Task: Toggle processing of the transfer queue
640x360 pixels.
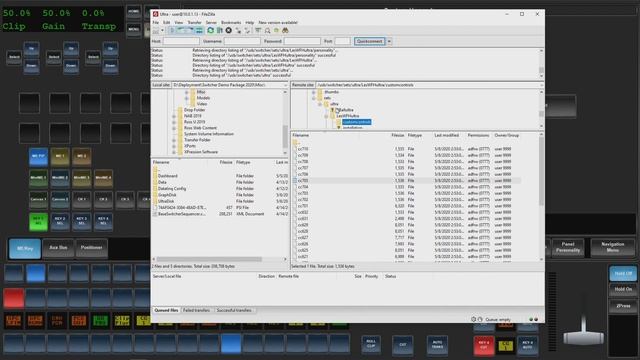Action: 220,31
